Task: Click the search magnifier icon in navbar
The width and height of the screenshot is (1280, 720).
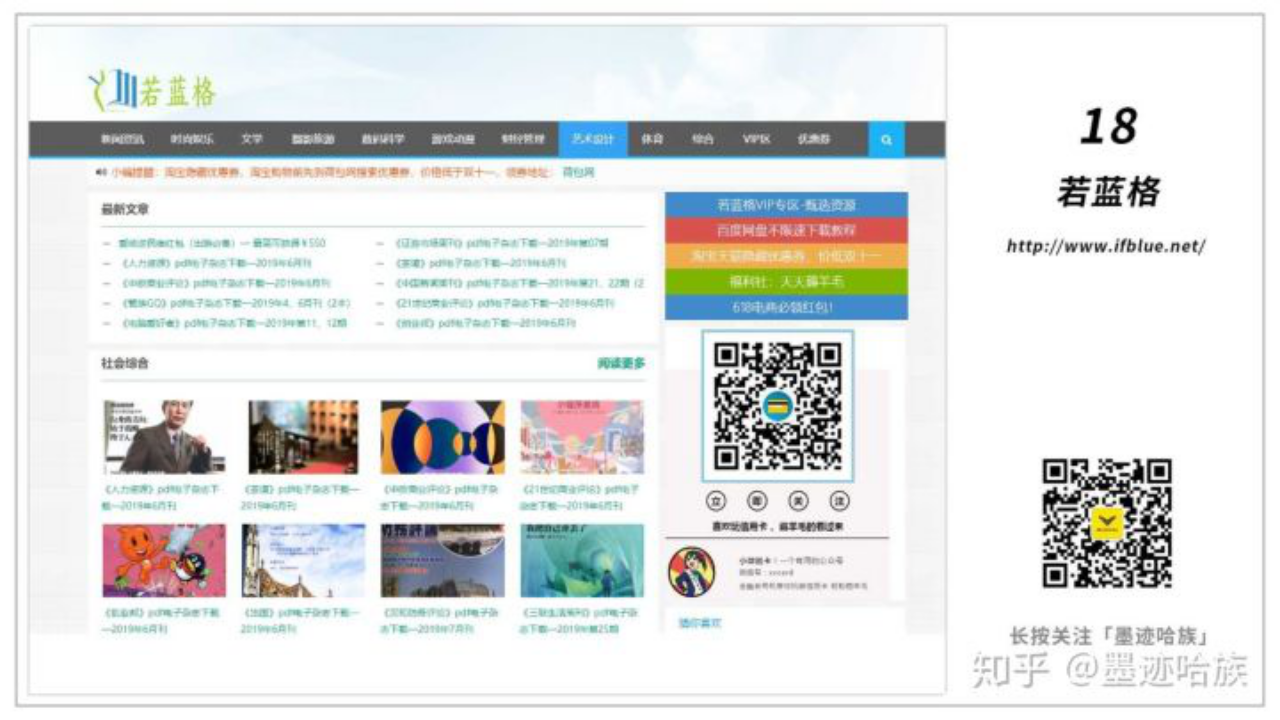Action: pyautogui.click(x=886, y=140)
